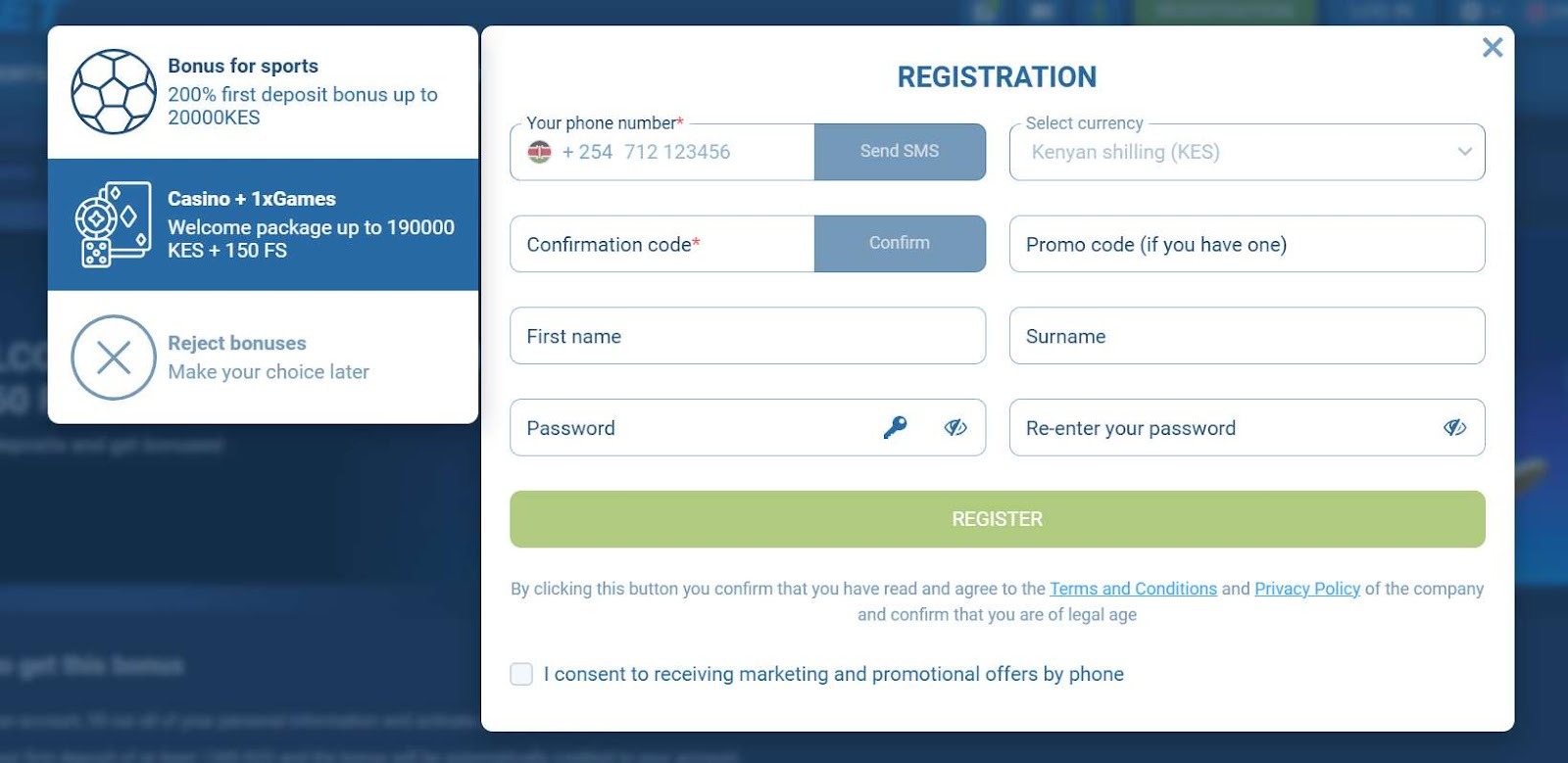Expand currency list showing Kenyan shilling

(1245, 152)
